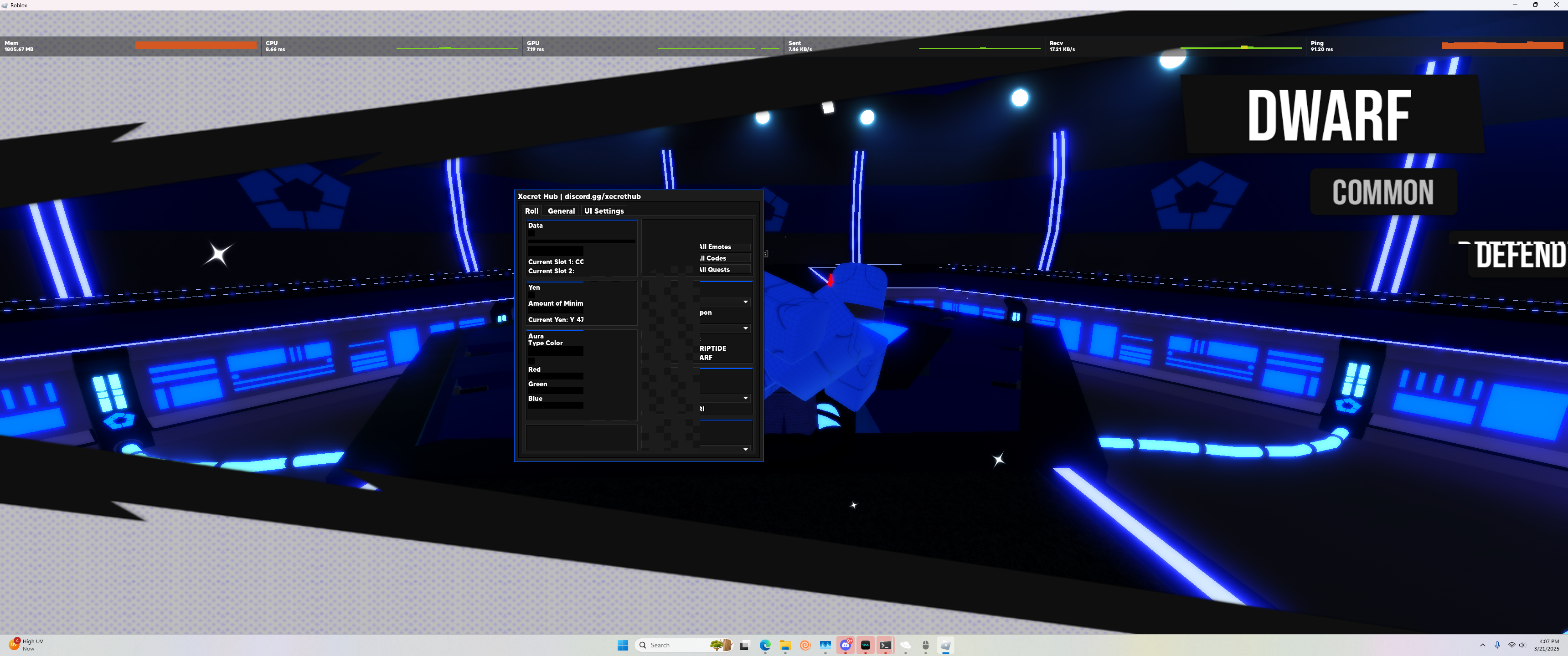Open the orange swirl app icon
Viewport: 1568px width, 656px height.
(x=805, y=645)
